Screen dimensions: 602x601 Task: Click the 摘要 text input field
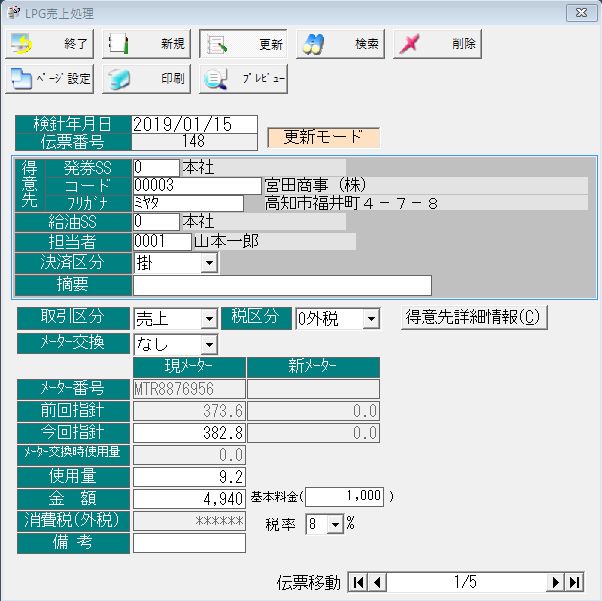pyautogui.click(x=282, y=286)
